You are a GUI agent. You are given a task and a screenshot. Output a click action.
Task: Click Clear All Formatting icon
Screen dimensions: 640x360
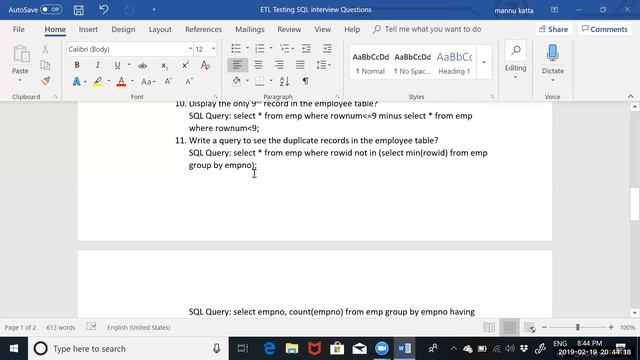pos(205,65)
